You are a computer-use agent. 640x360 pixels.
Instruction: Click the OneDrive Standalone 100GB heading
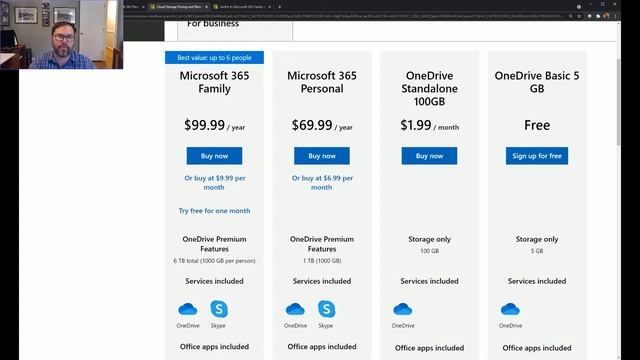click(429, 89)
